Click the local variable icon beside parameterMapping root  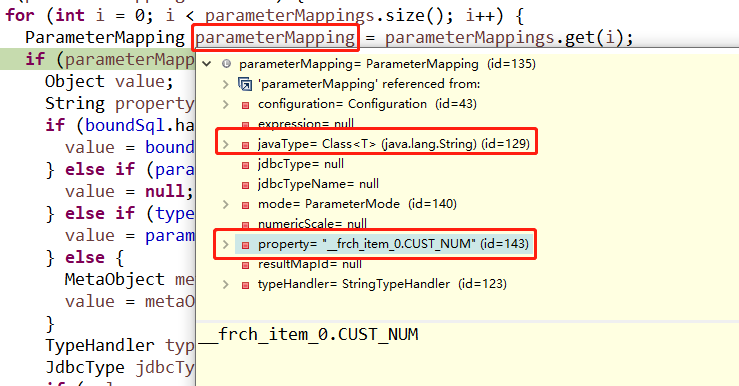226,64
